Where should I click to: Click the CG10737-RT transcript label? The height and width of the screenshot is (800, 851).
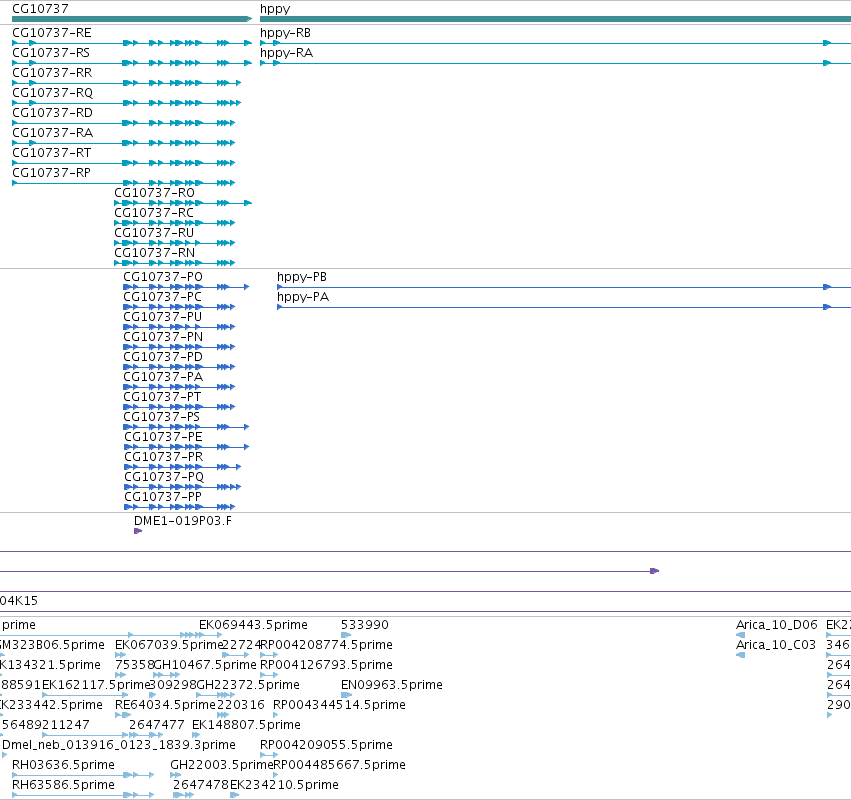click(52, 153)
